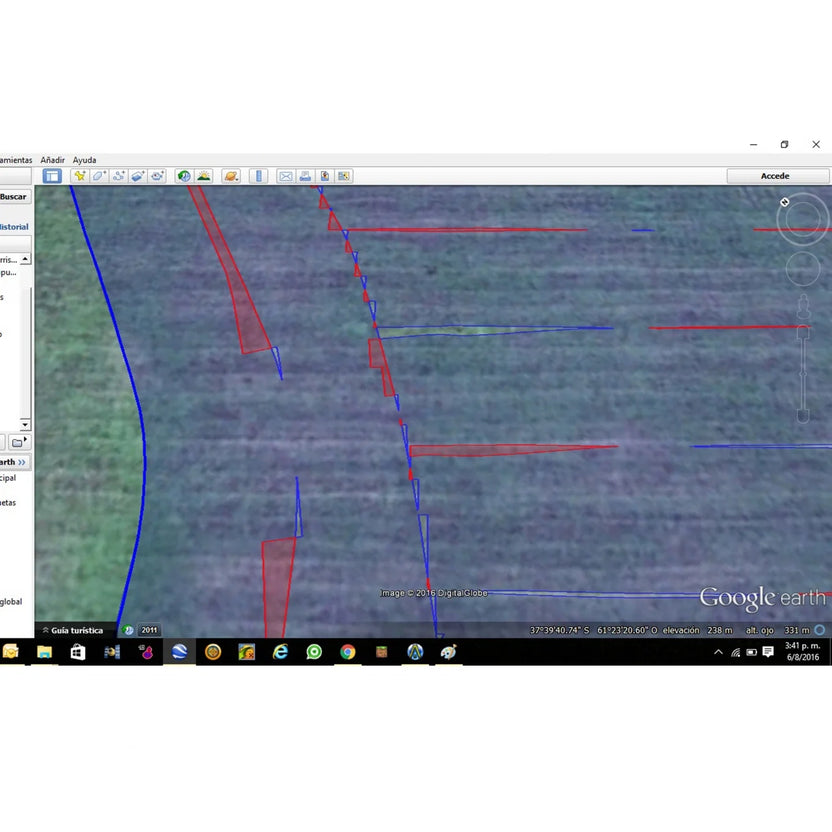Click the elevación 238 m readout
832x832 pixels.
(x=697, y=630)
